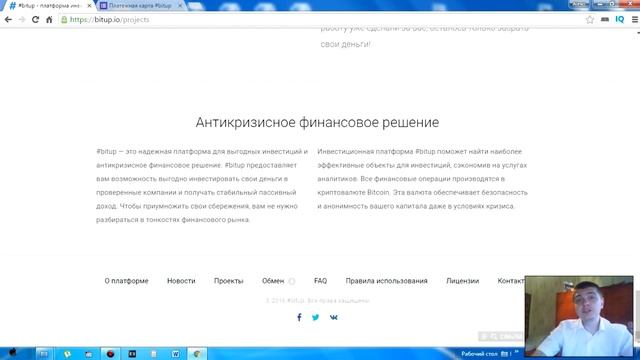The width and height of the screenshot is (640, 360).
Task: Bookmark this page with the star icon
Action: click(x=589, y=20)
